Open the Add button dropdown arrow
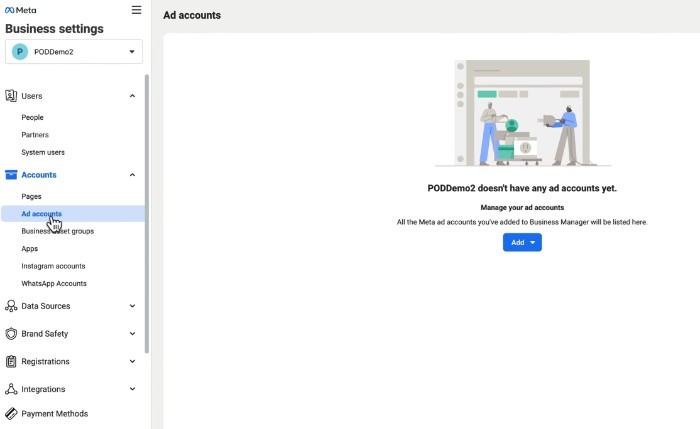This screenshot has height=429, width=700. tap(533, 242)
